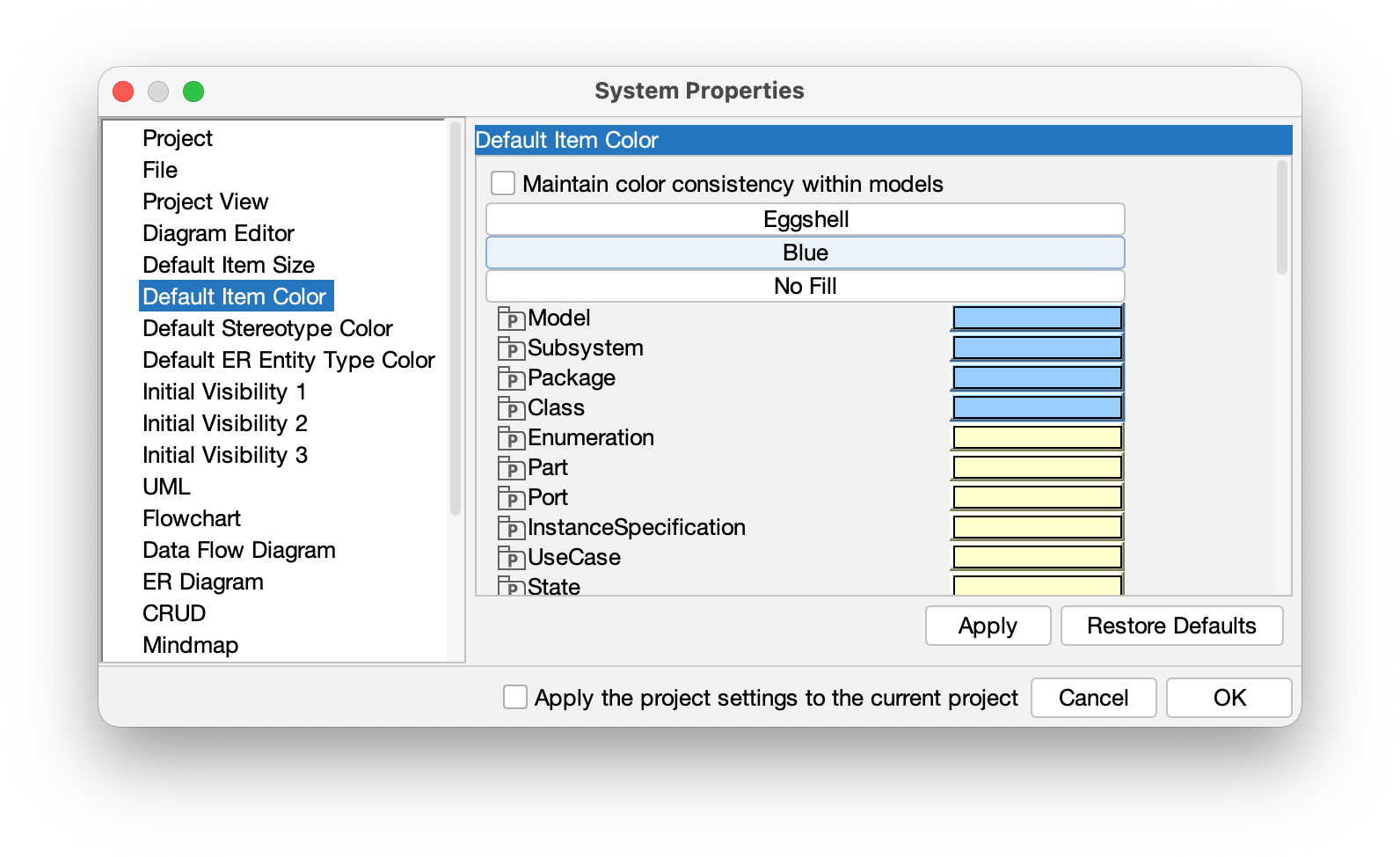Enable maintain color consistency within models
The image size is (1400, 857).
point(503,183)
